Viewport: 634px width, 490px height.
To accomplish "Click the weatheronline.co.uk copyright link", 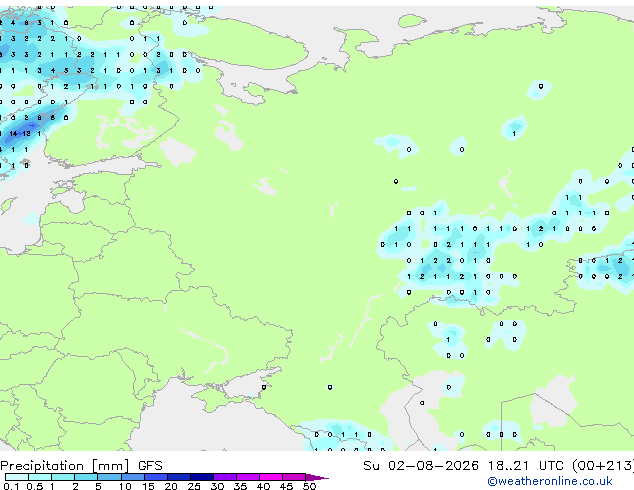I will [x=550, y=481].
